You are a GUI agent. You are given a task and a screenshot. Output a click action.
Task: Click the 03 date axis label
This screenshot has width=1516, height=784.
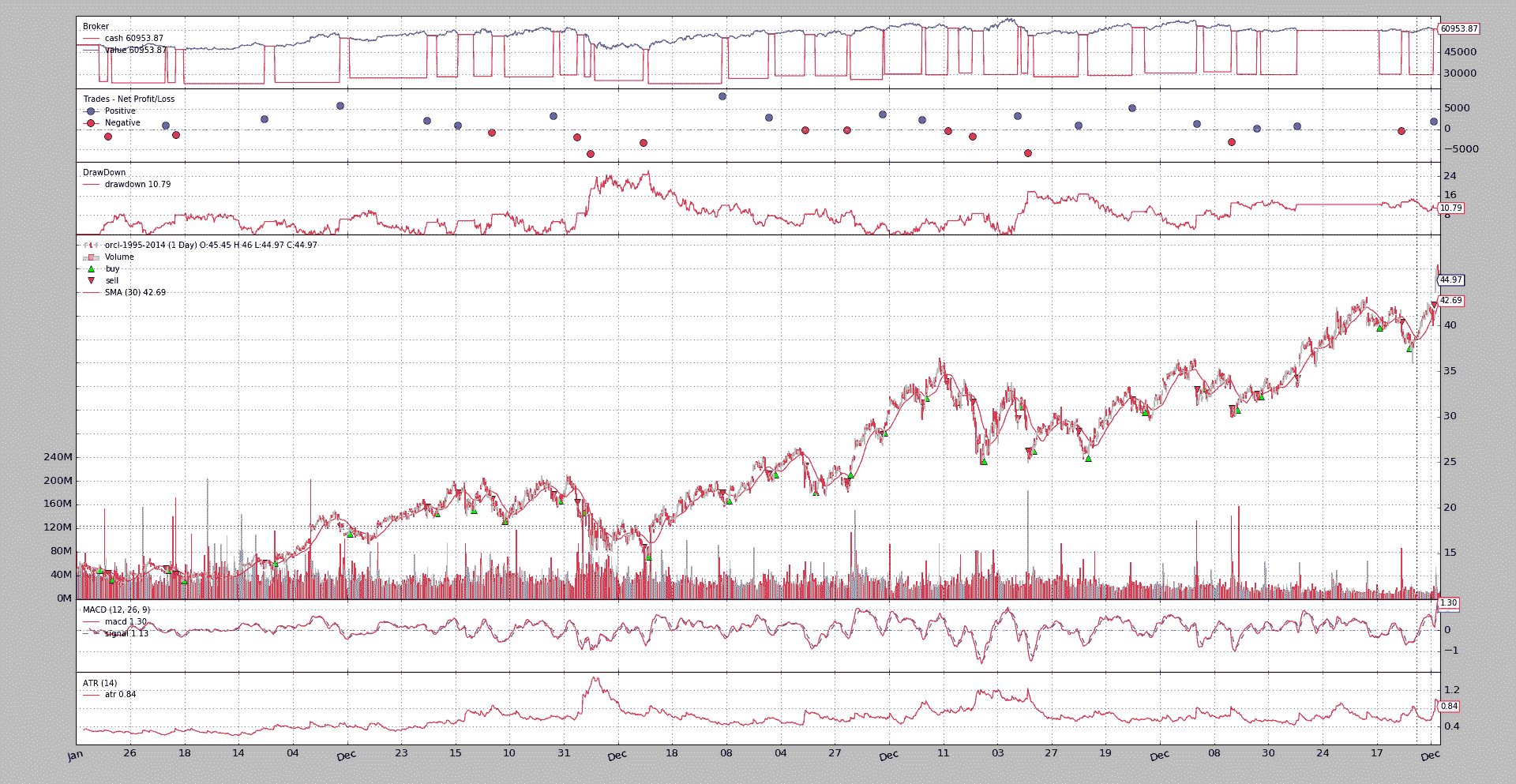pos(998,753)
